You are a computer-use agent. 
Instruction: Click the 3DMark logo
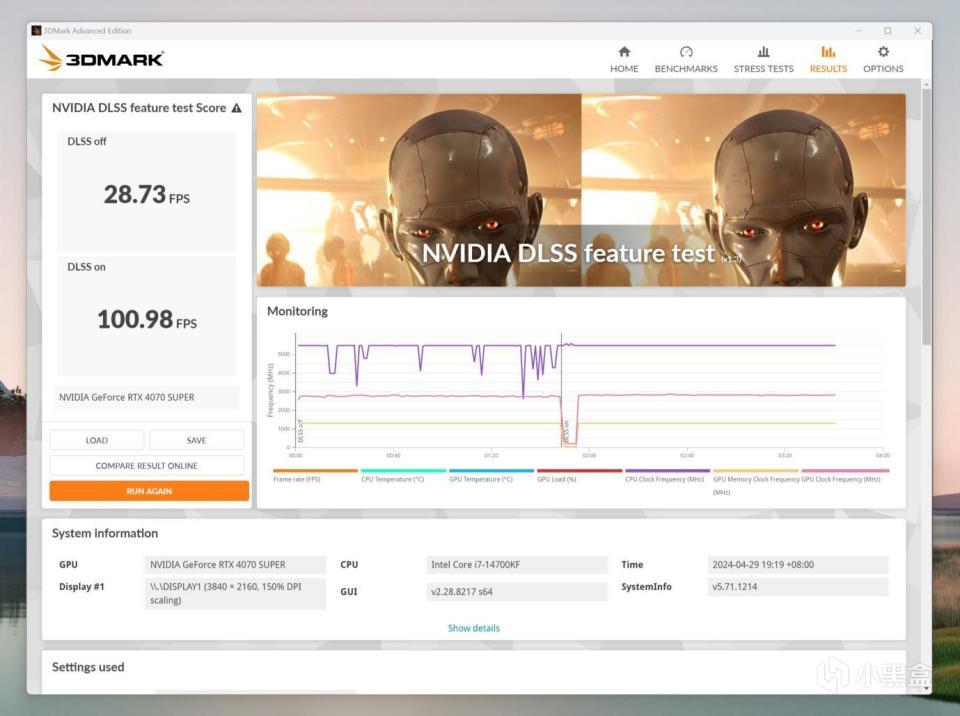102,59
